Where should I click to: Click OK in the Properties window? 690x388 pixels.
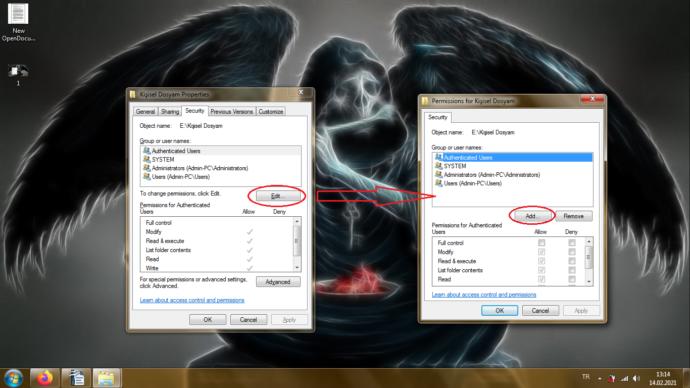(208, 320)
